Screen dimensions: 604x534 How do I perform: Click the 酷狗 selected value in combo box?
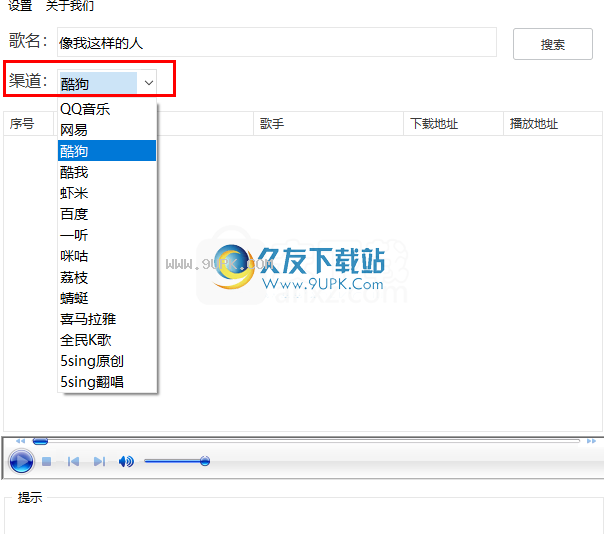click(x=98, y=83)
